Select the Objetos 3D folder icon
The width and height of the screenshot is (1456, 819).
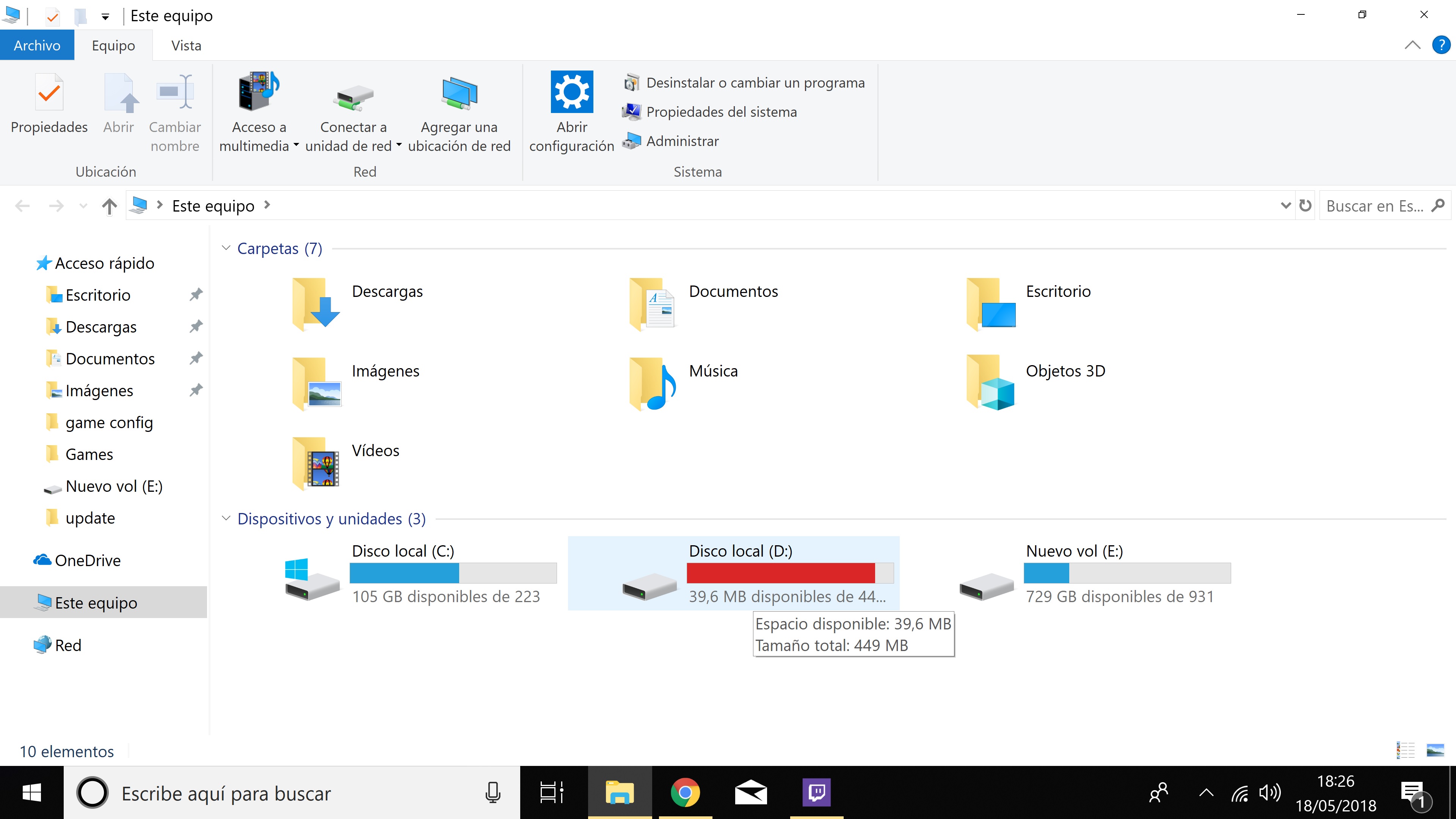990,383
